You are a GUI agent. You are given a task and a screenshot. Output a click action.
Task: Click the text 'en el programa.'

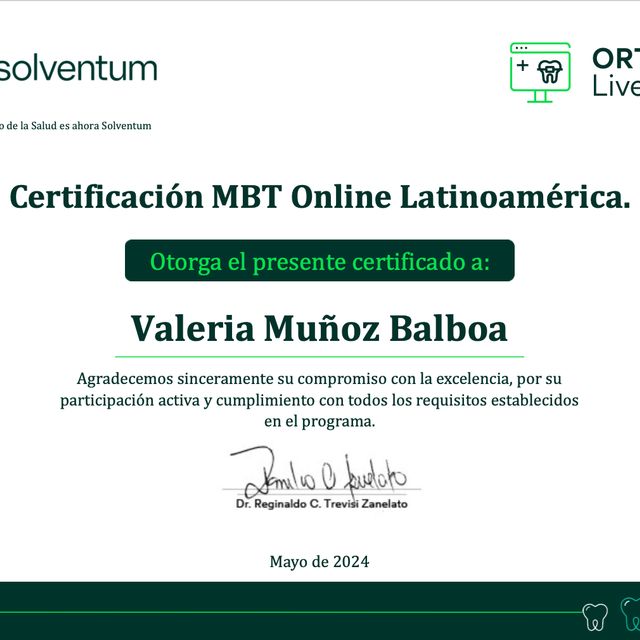click(319, 422)
